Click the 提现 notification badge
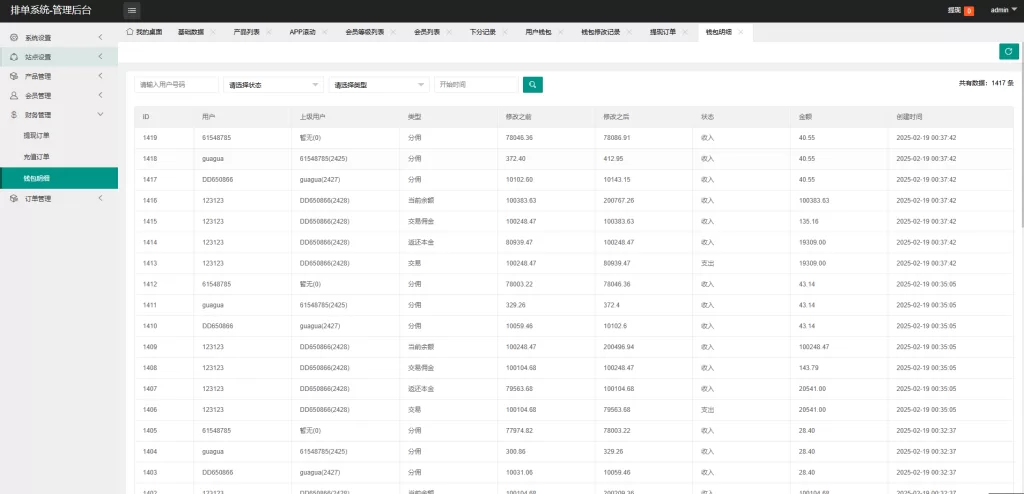 (x=968, y=10)
